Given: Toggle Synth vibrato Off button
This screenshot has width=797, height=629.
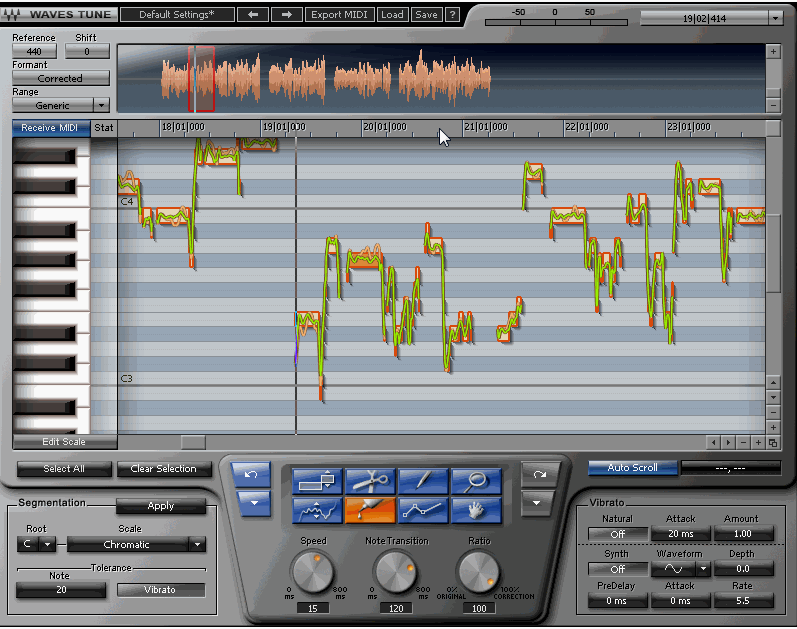Looking at the screenshot, I should click(618, 569).
